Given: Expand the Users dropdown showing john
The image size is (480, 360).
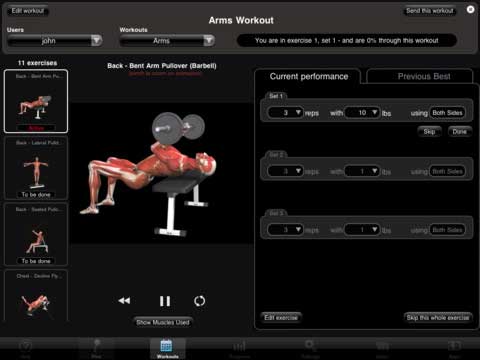Looking at the screenshot, I should 55,41.
